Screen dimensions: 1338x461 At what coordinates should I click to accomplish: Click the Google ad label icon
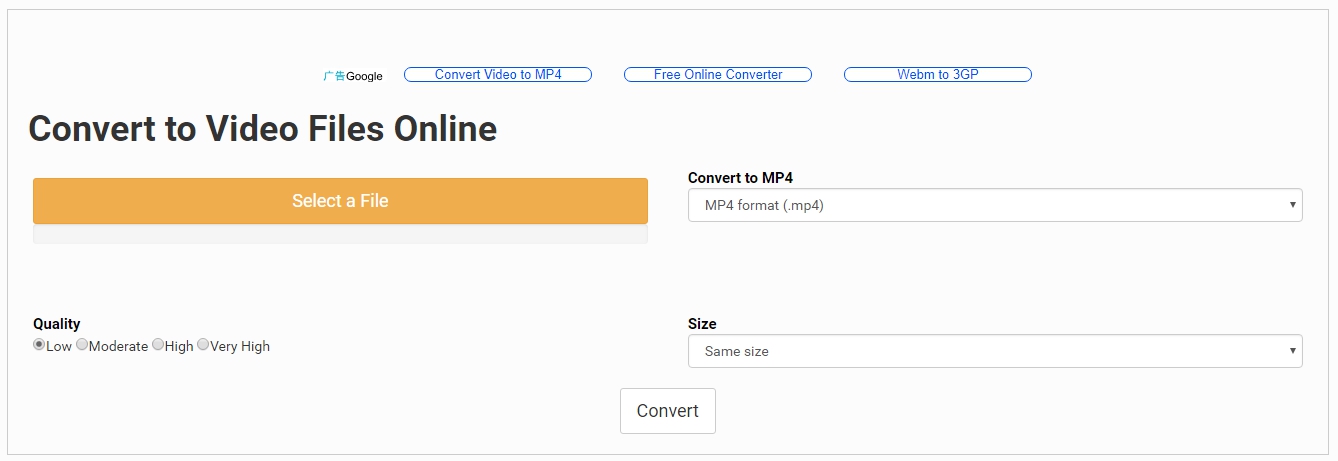click(352, 76)
